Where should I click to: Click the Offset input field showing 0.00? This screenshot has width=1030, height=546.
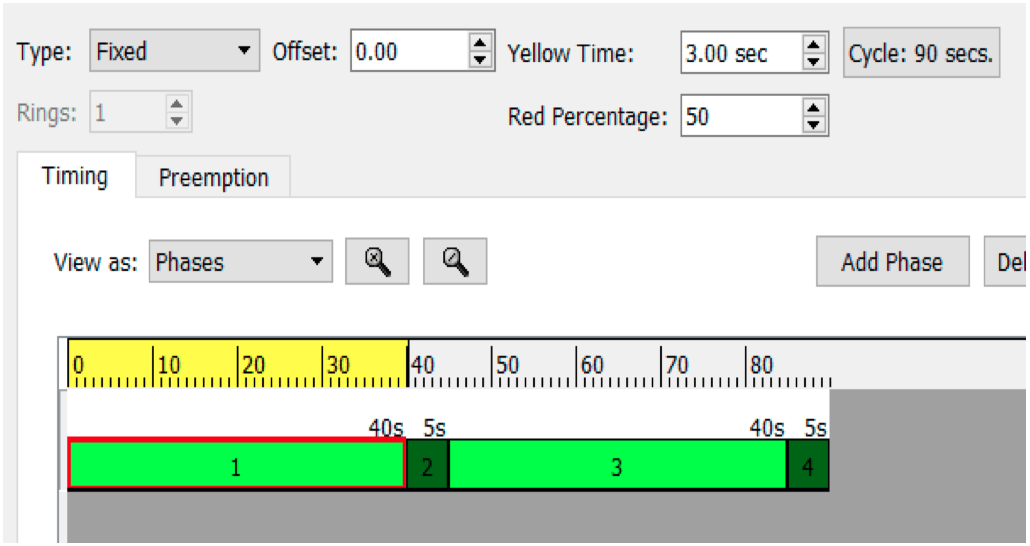pos(410,51)
